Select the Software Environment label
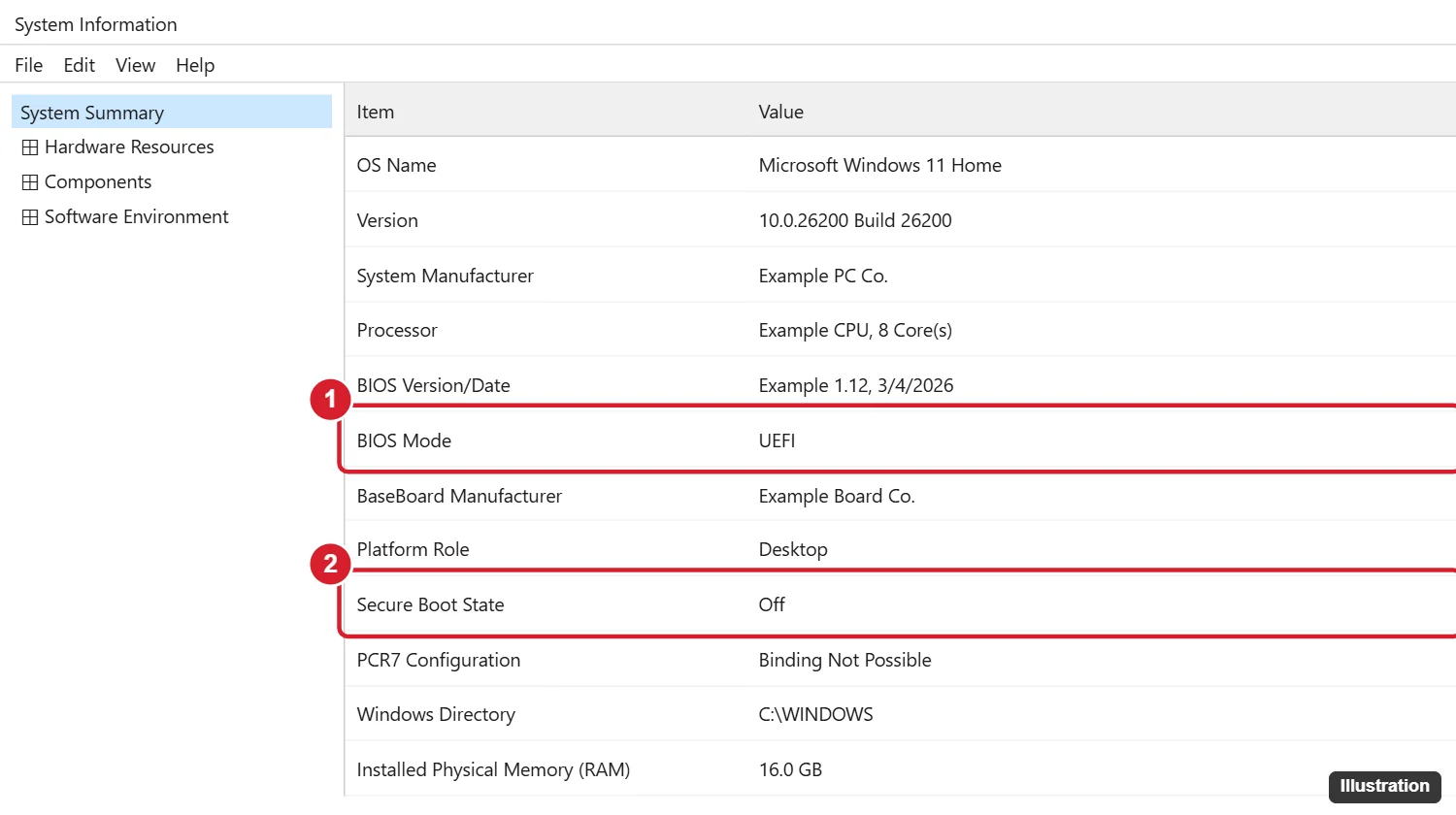Image resolution: width=1456 pixels, height=815 pixels. [137, 216]
